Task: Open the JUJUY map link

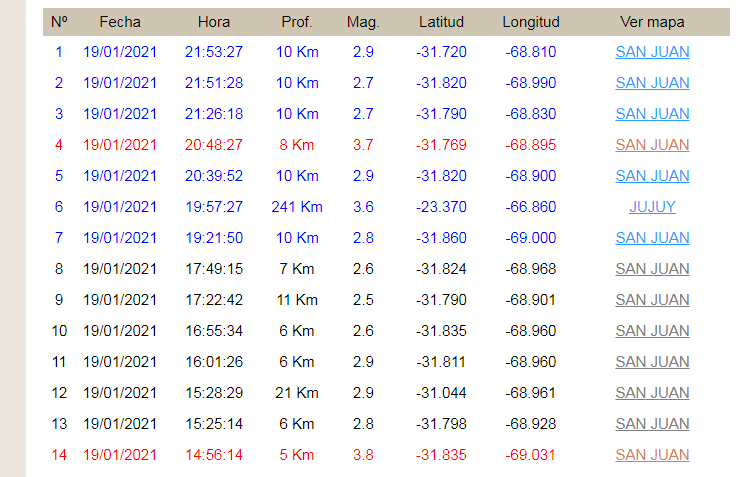Action: coord(652,207)
